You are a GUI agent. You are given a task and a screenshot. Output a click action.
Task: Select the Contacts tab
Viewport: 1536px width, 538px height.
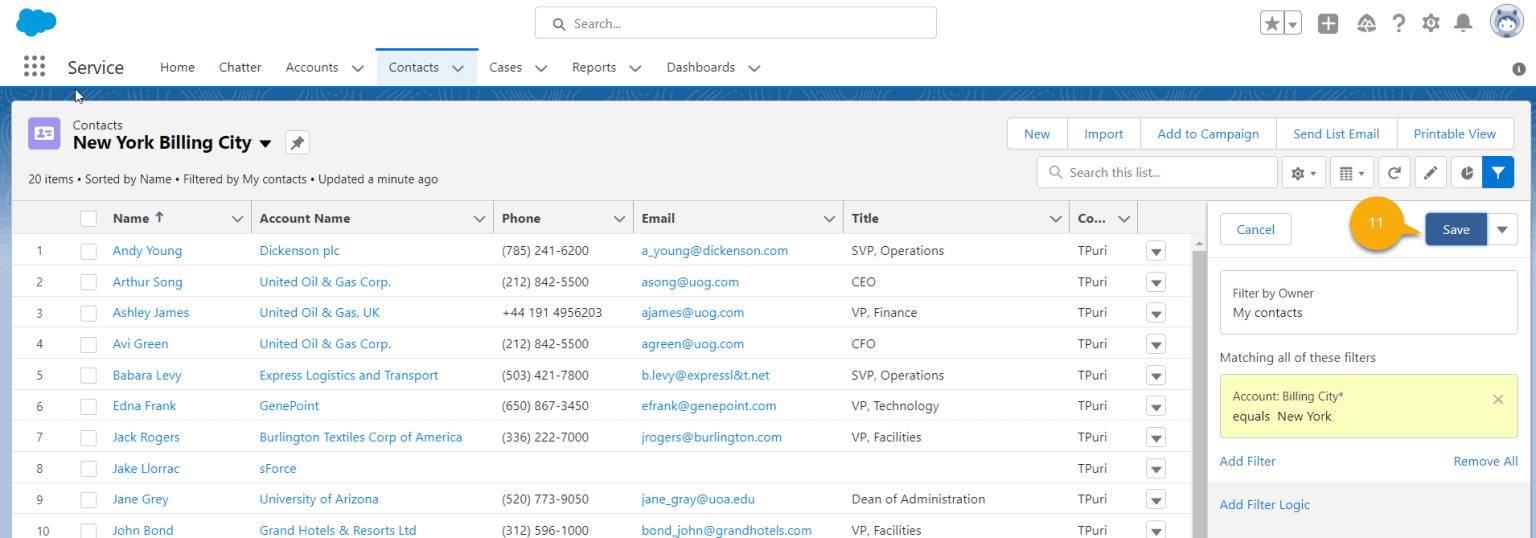414,68
